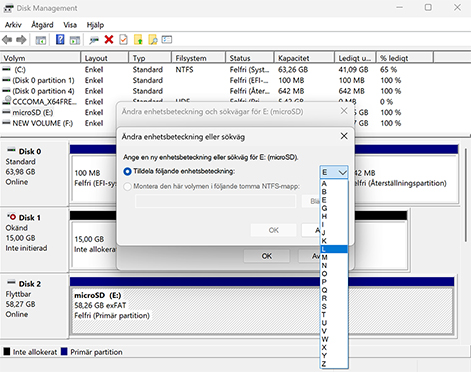
Task: Select the 15,00 GB 'Inte allokerat' region on Disk 1
Action: tap(94, 244)
